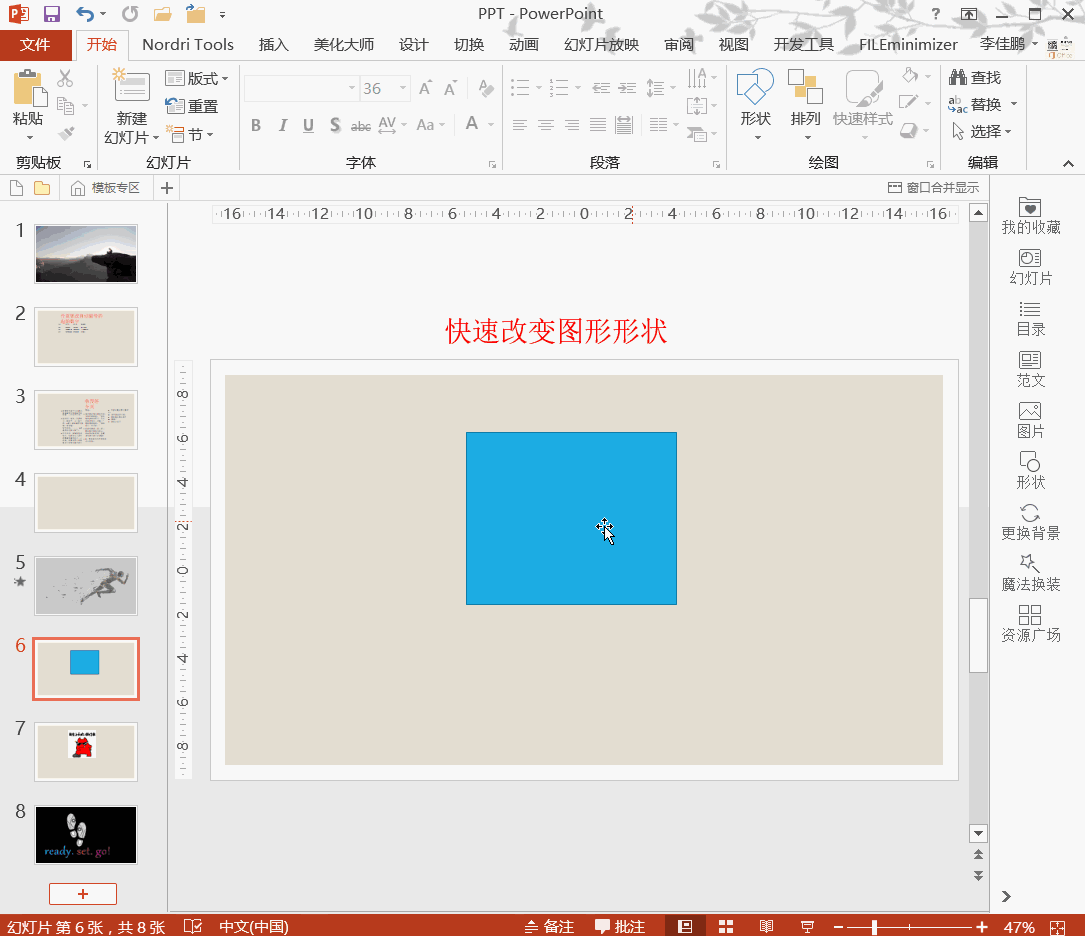
Task: Open My Favorites in right sidebar
Action: (1030, 215)
